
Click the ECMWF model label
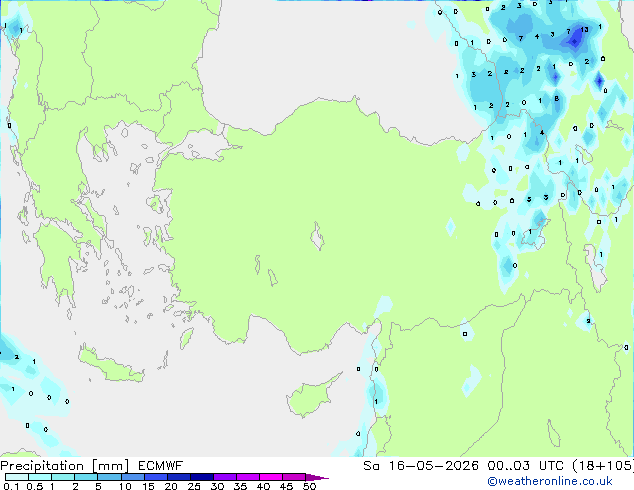pos(161,466)
